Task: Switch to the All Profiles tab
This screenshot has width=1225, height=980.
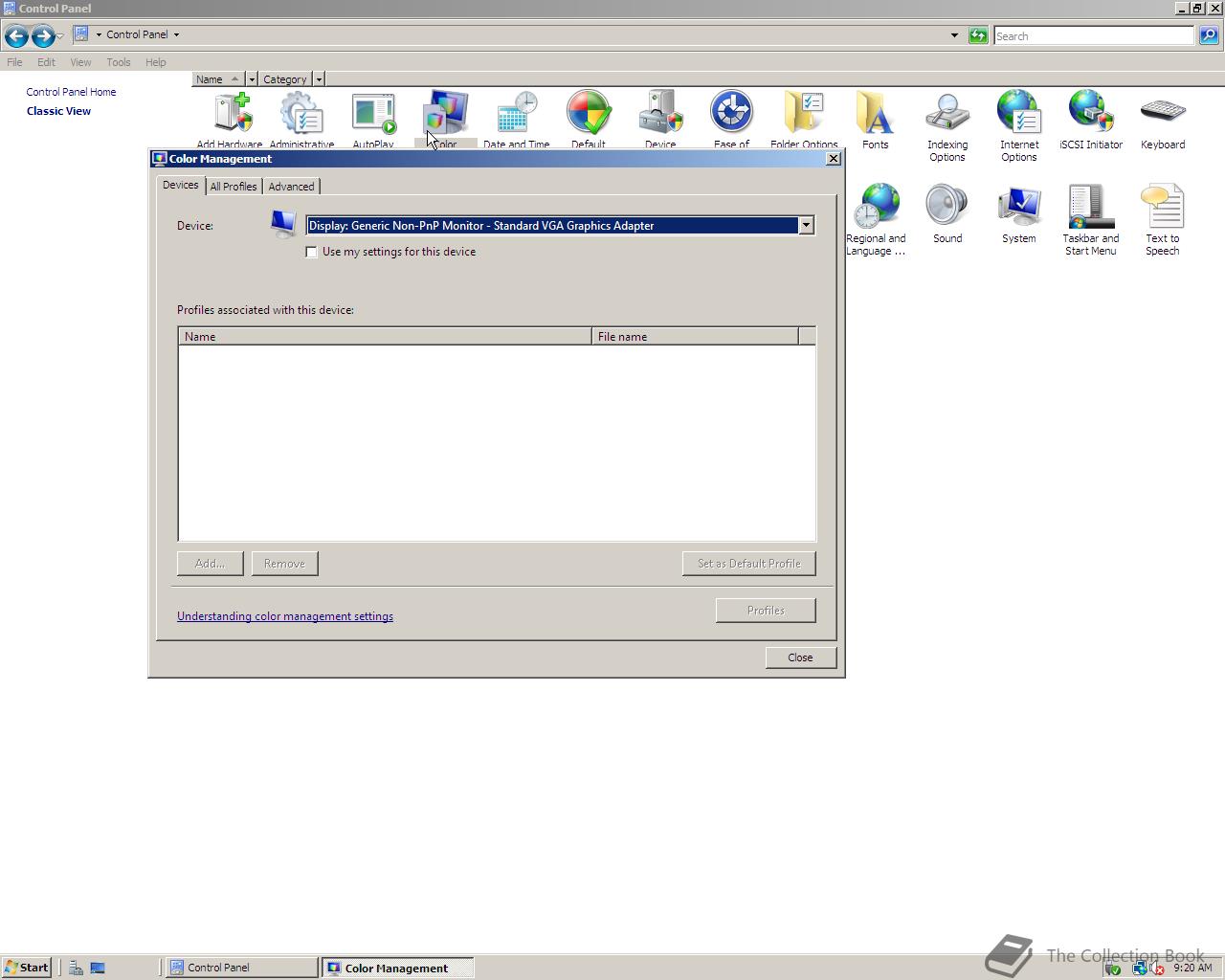Action: (x=234, y=187)
